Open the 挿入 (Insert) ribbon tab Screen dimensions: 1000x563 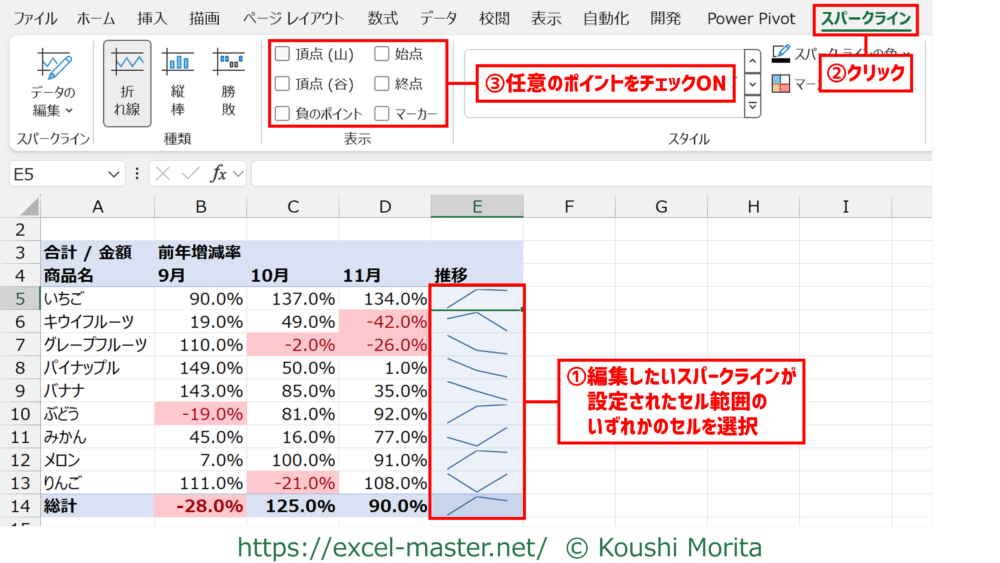coord(152,18)
